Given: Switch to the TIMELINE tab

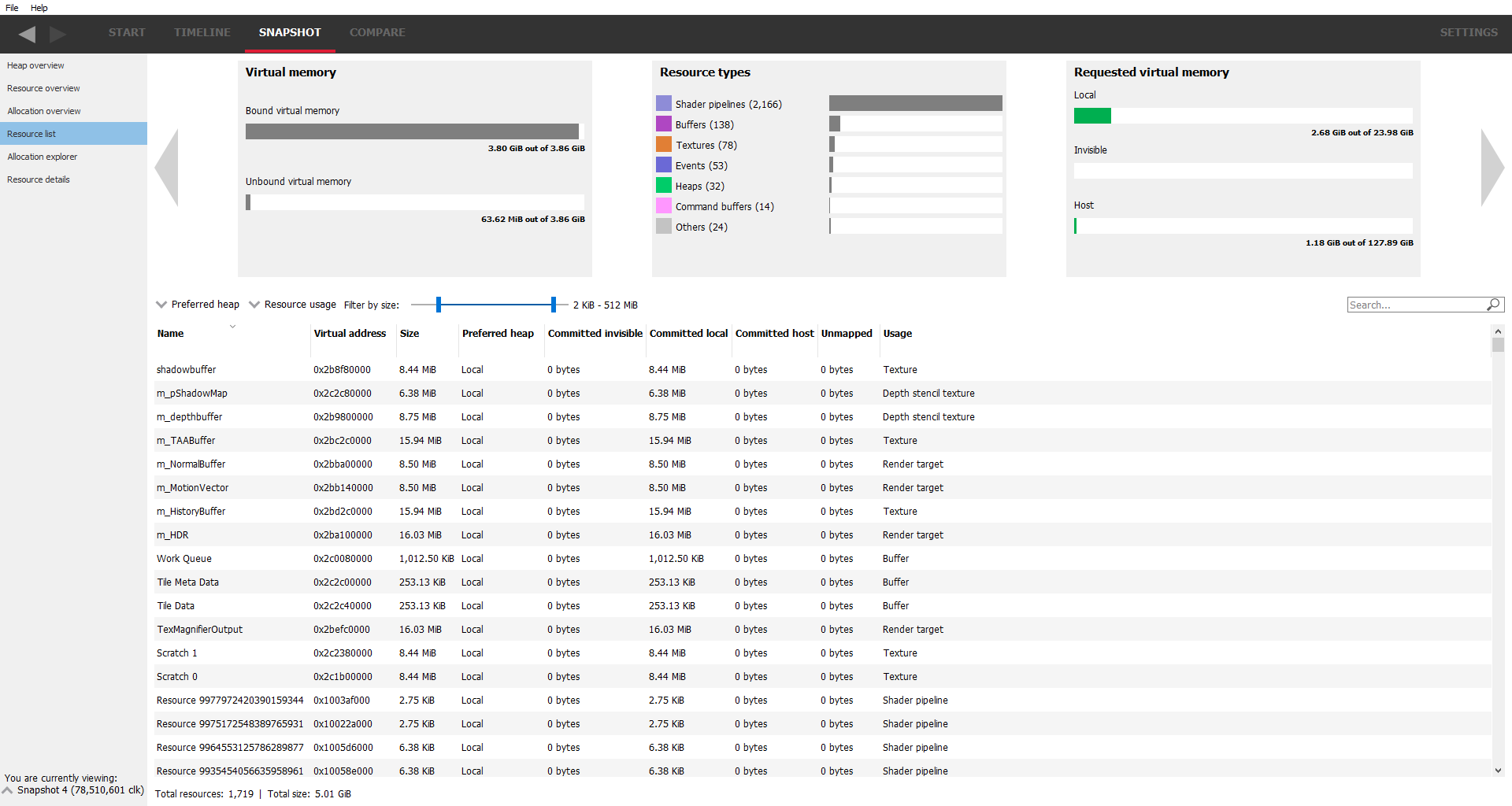Looking at the screenshot, I should 202,32.
